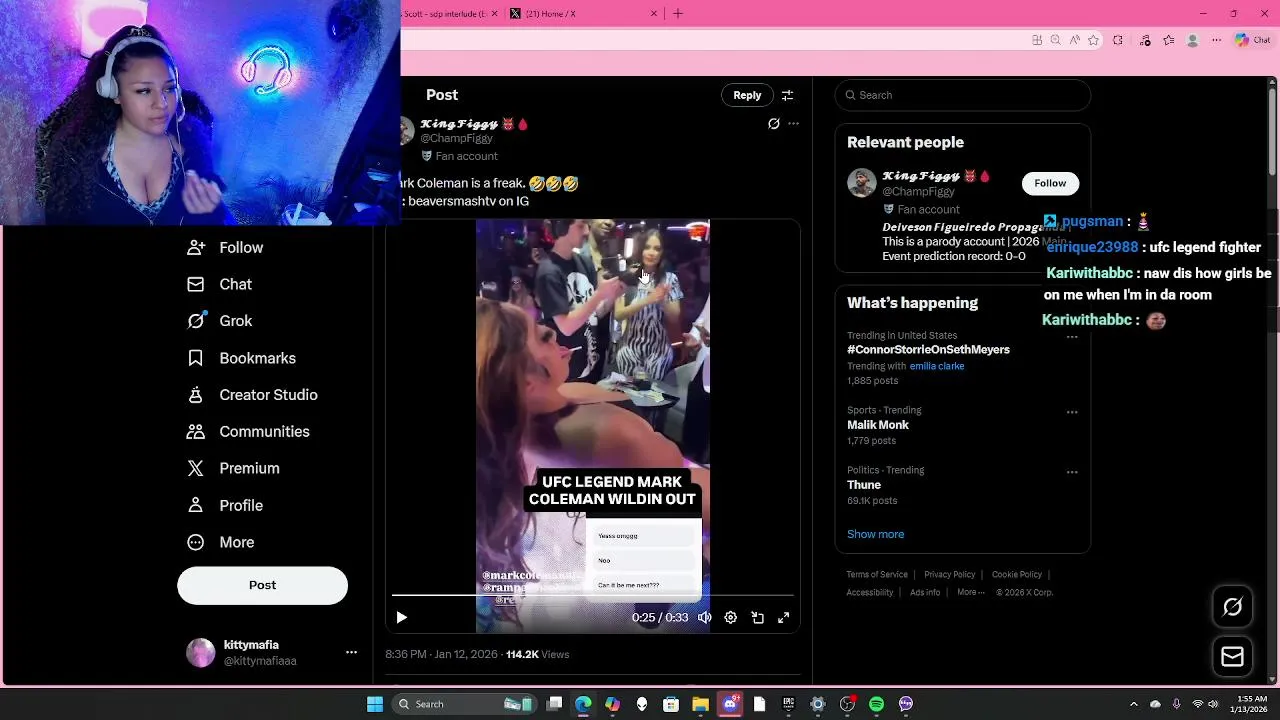Open the Privacy Policy link

point(949,575)
